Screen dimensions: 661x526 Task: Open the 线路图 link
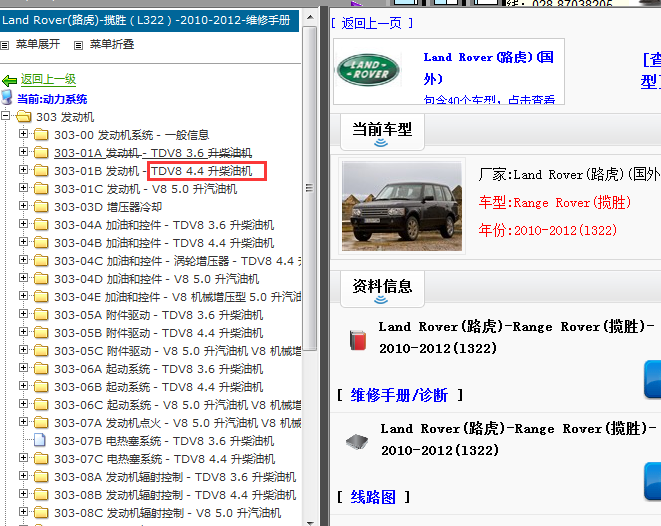[x=373, y=497]
